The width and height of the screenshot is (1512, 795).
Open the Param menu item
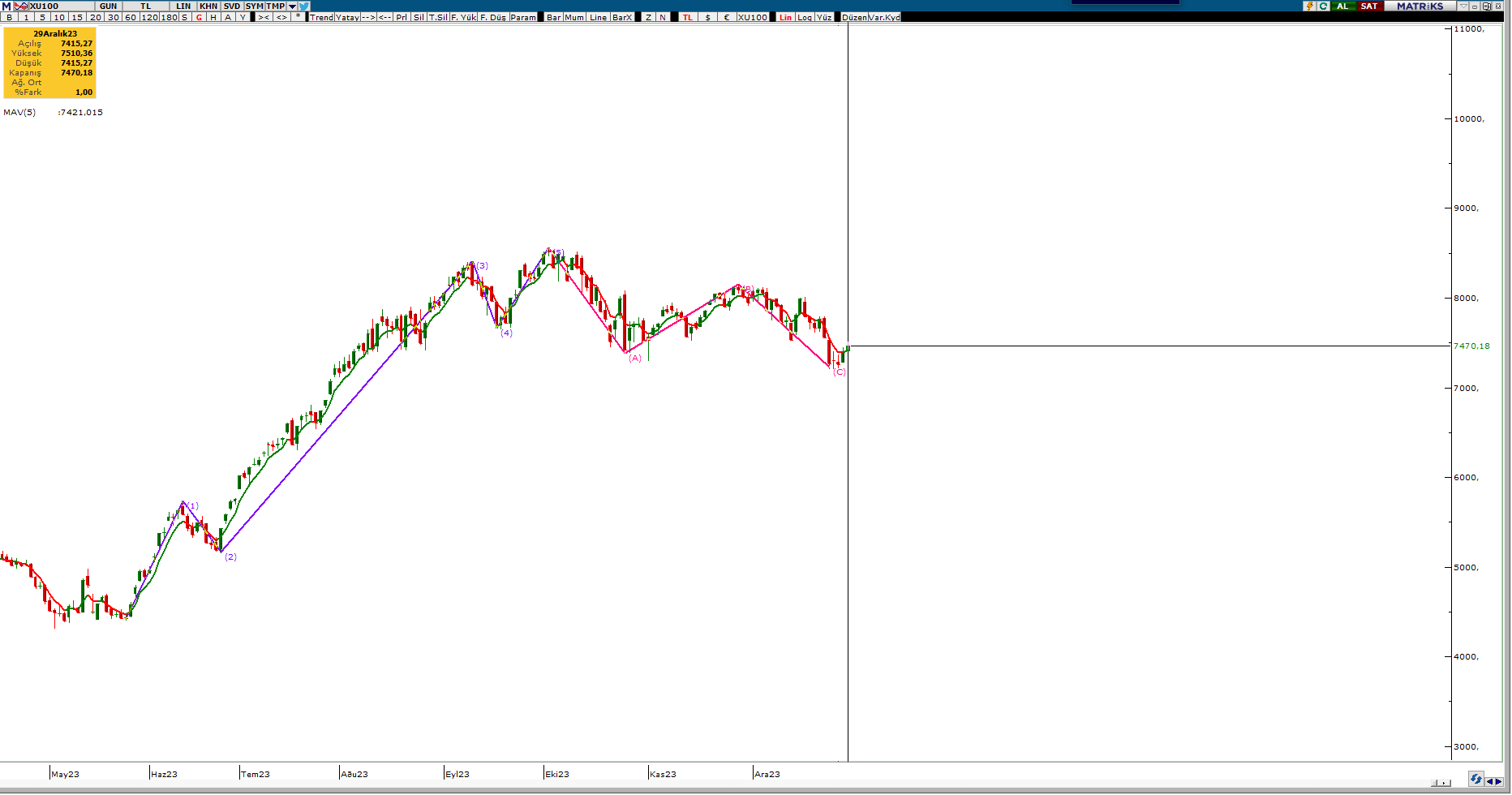[x=523, y=17]
